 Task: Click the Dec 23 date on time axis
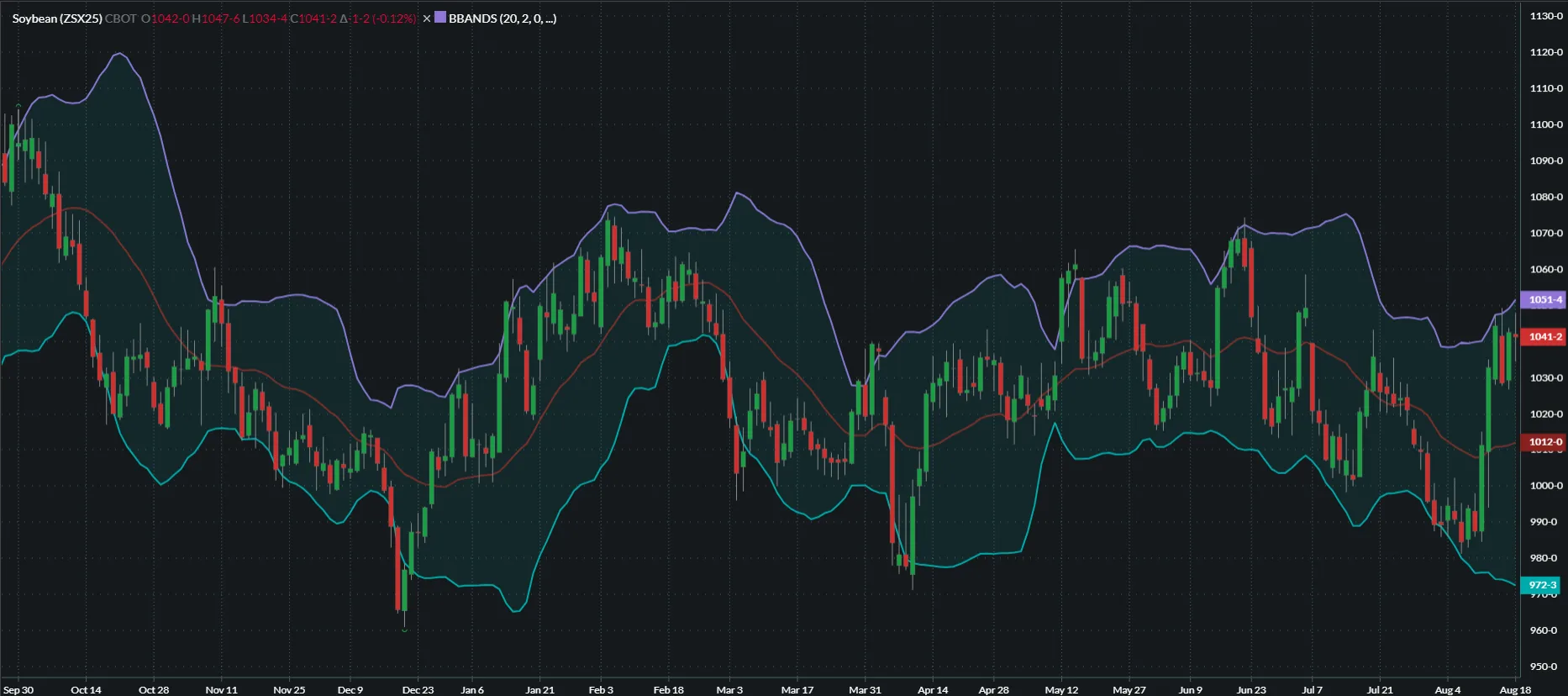point(418,690)
